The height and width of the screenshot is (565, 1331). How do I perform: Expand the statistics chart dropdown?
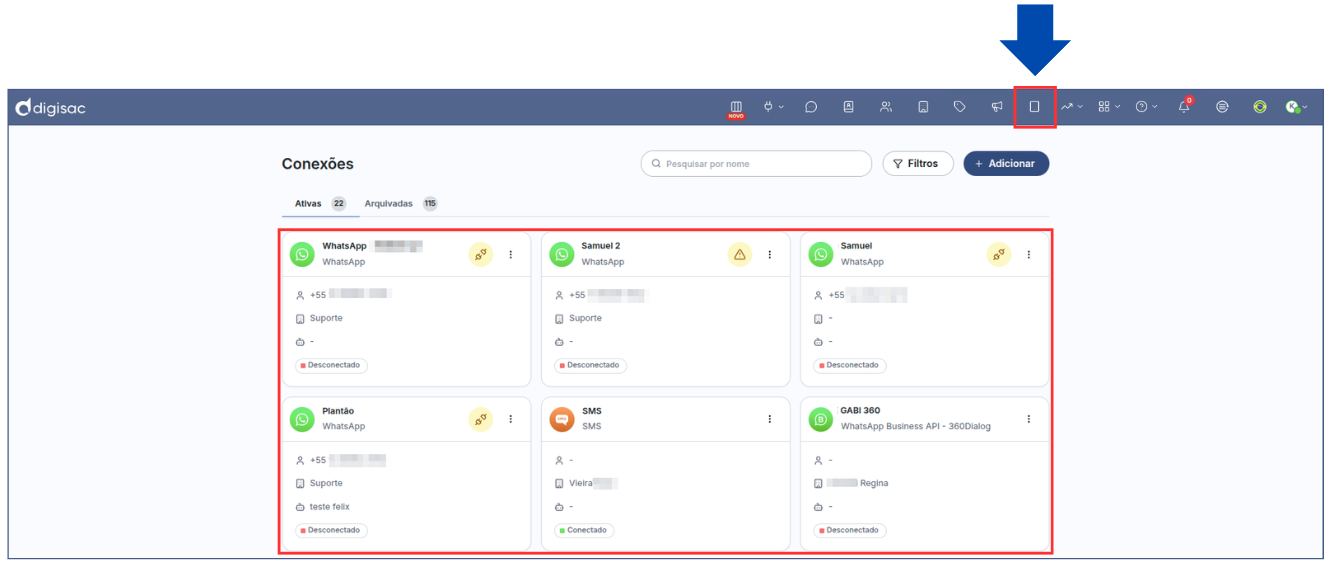1072,107
